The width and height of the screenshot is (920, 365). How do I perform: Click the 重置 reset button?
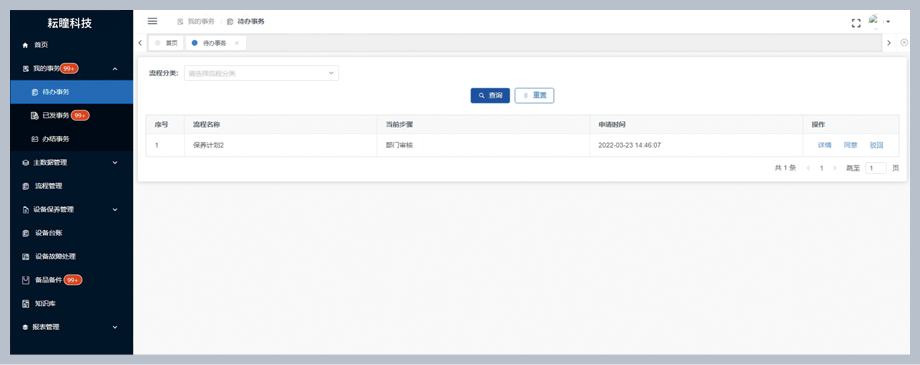click(535, 96)
